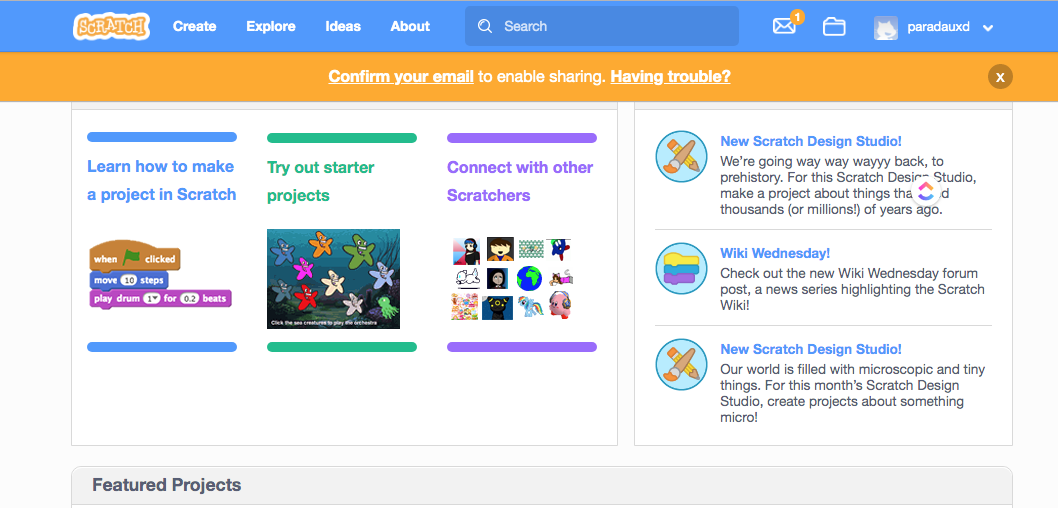The height and width of the screenshot is (508, 1058).
Task: Click the Scratchers avatar grid image
Action: 513,278
